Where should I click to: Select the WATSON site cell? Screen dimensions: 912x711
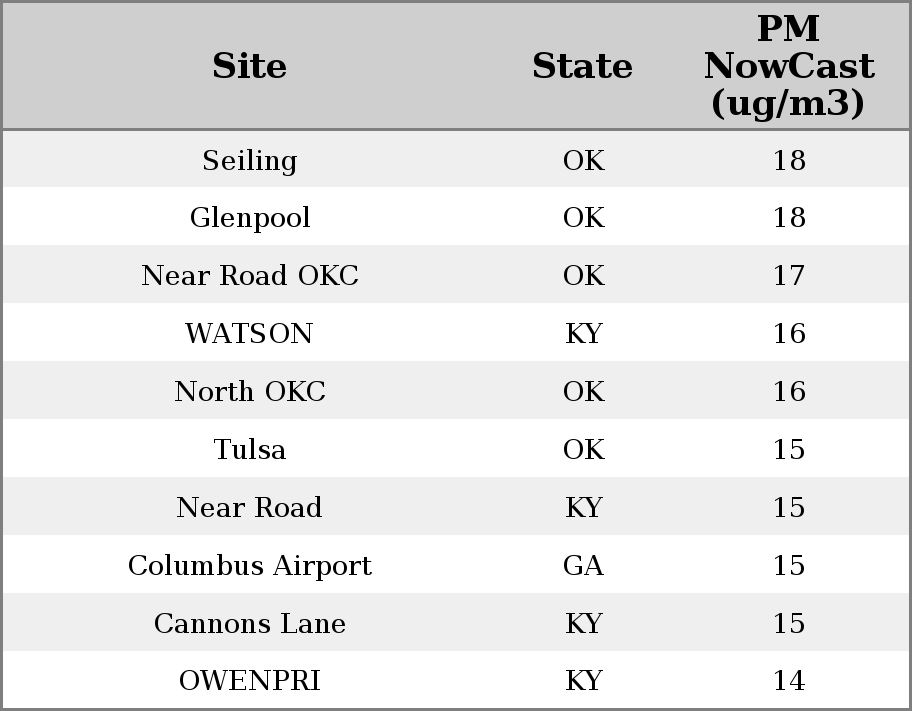tap(249, 334)
